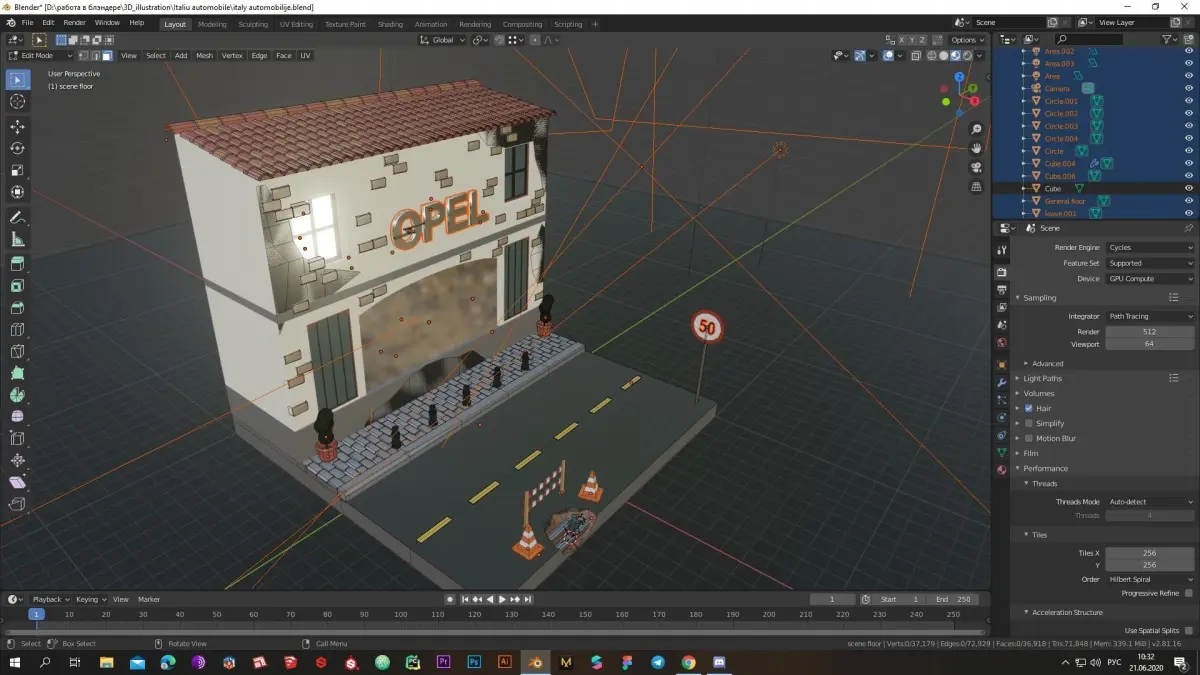
Task: Open the Vertex menu in viewport header
Action: coord(232,56)
